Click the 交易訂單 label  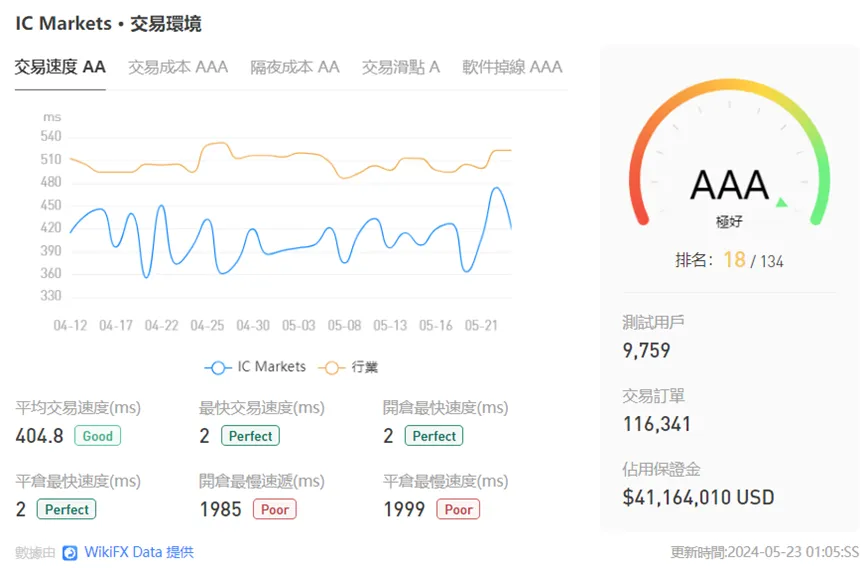(x=653, y=395)
